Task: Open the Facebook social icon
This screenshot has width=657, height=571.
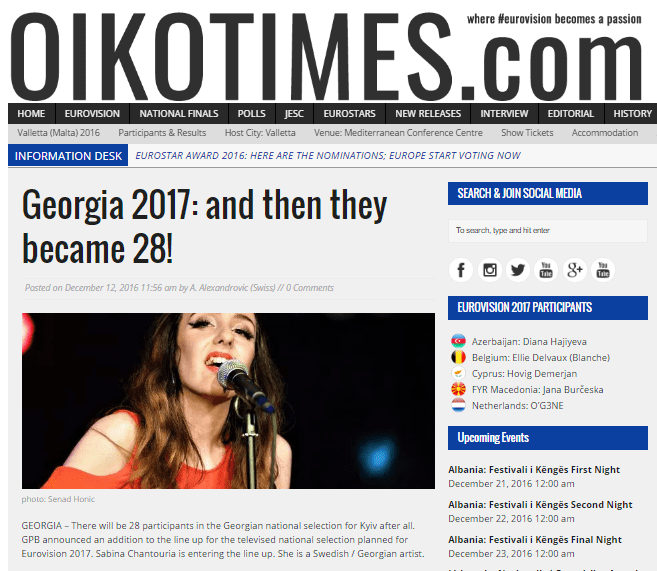Action: pyautogui.click(x=461, y=270)
